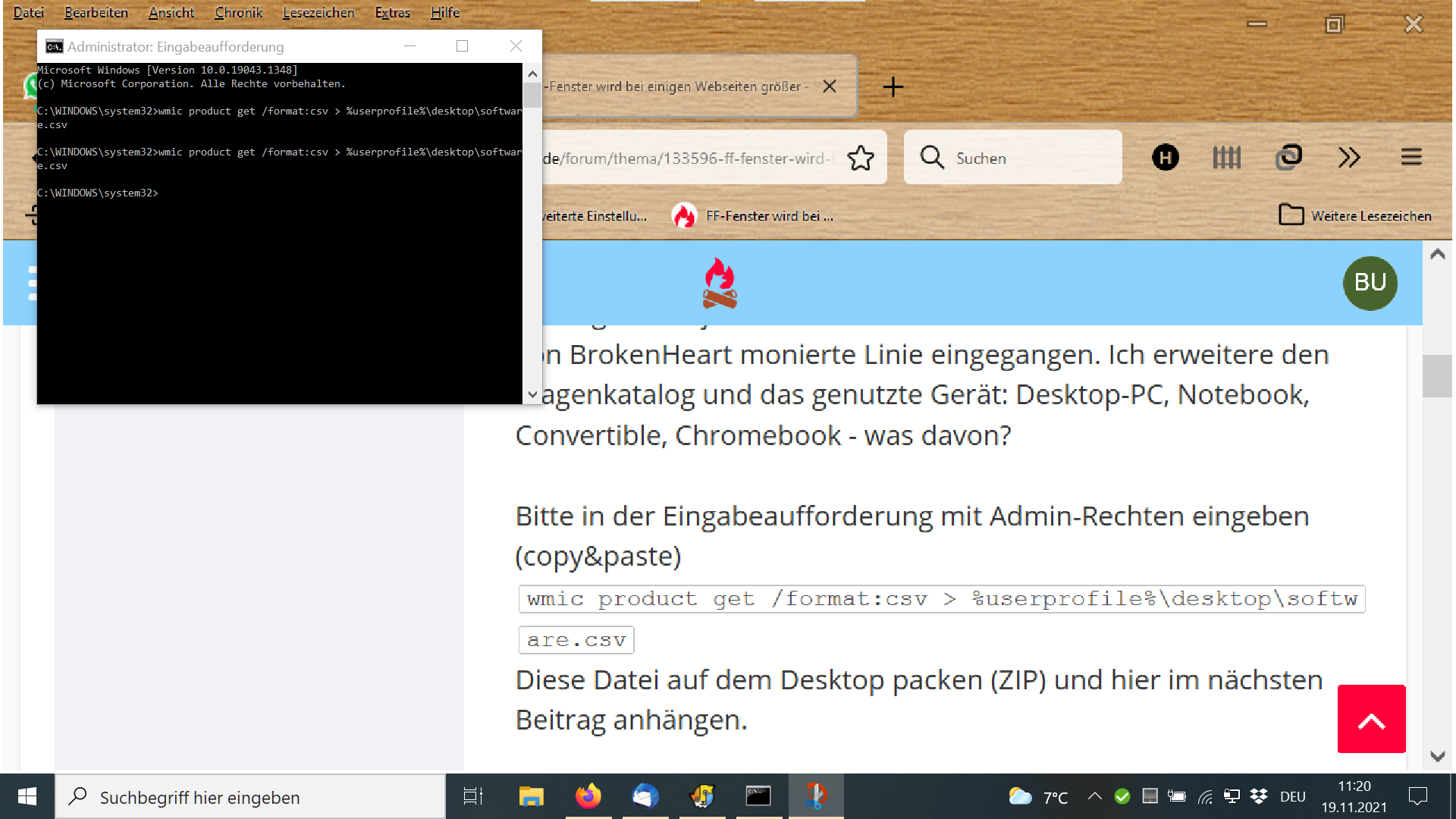Launch Thunderbird from the taskbar

click(645, 796)
